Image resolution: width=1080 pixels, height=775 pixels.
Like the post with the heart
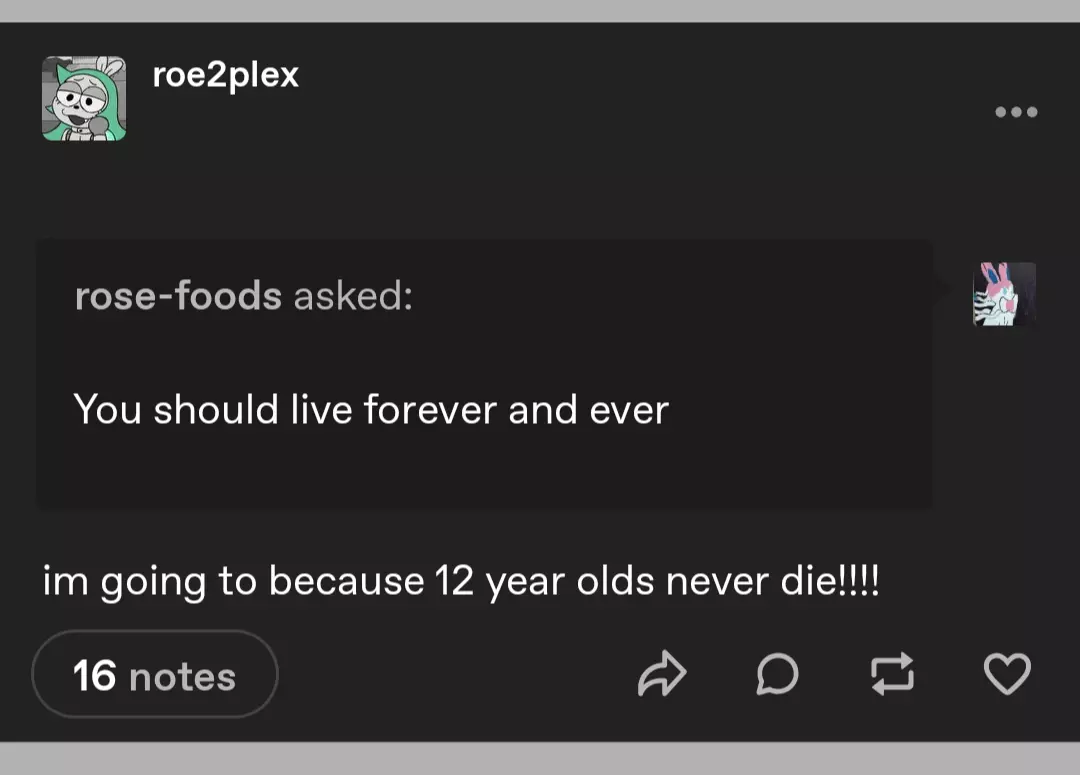[x=1007, y=675]
